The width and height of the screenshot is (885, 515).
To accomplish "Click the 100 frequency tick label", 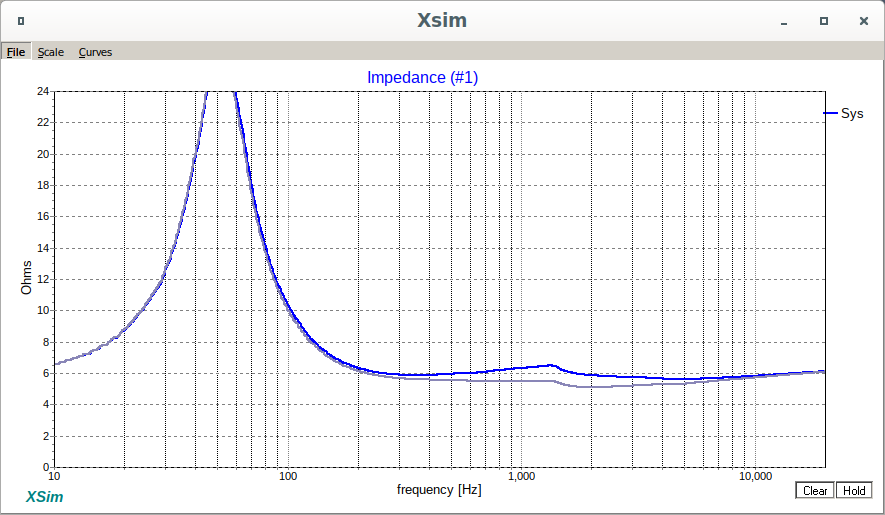I will tap(287, 476).
